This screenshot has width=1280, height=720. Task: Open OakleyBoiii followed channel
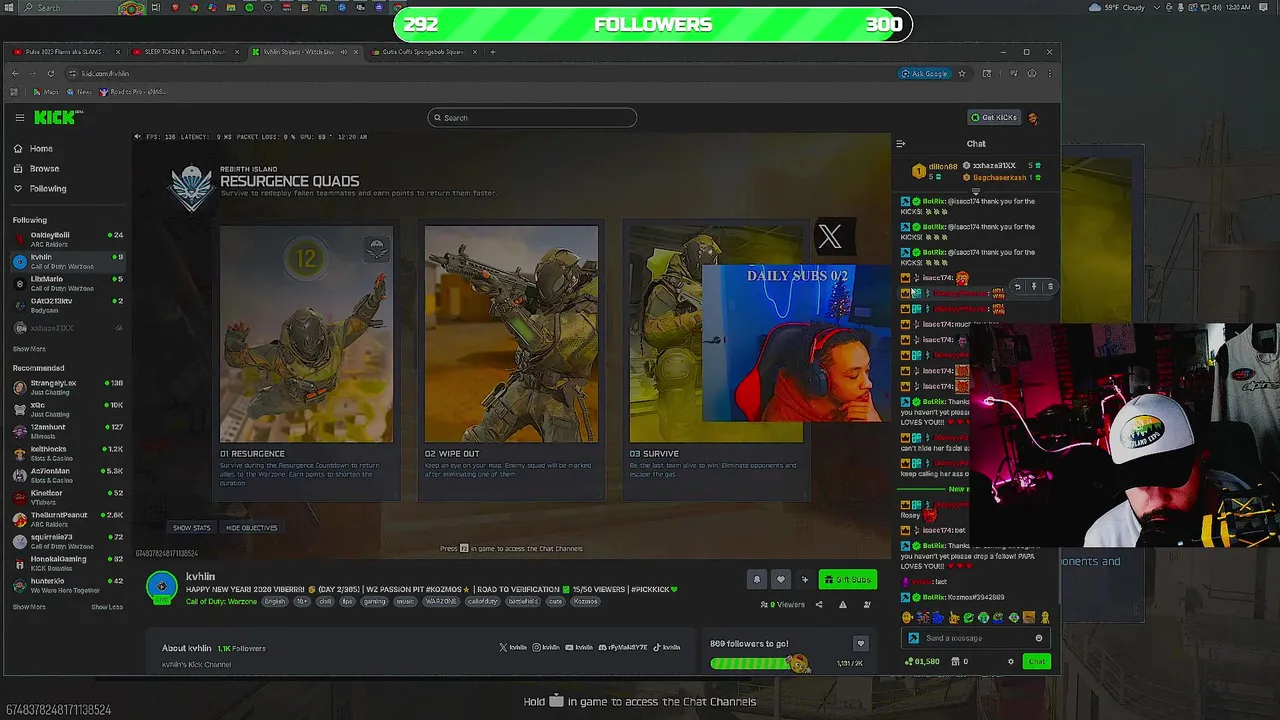coord(67,239)
